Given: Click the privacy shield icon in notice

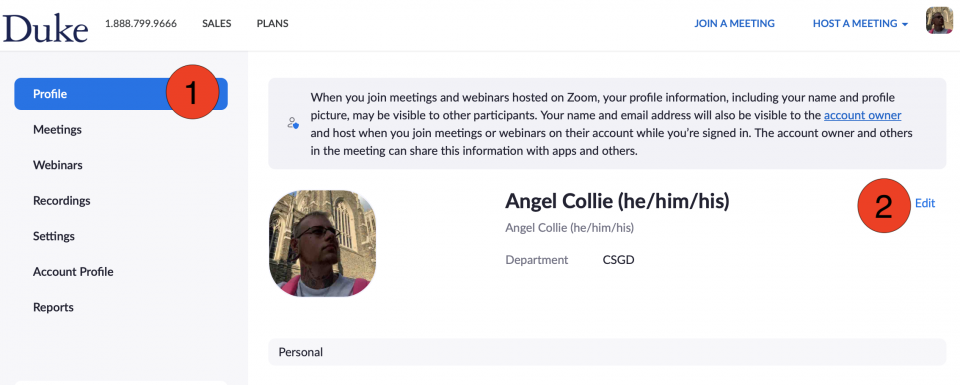Looking at the screenshot, I should coord(293,123).
